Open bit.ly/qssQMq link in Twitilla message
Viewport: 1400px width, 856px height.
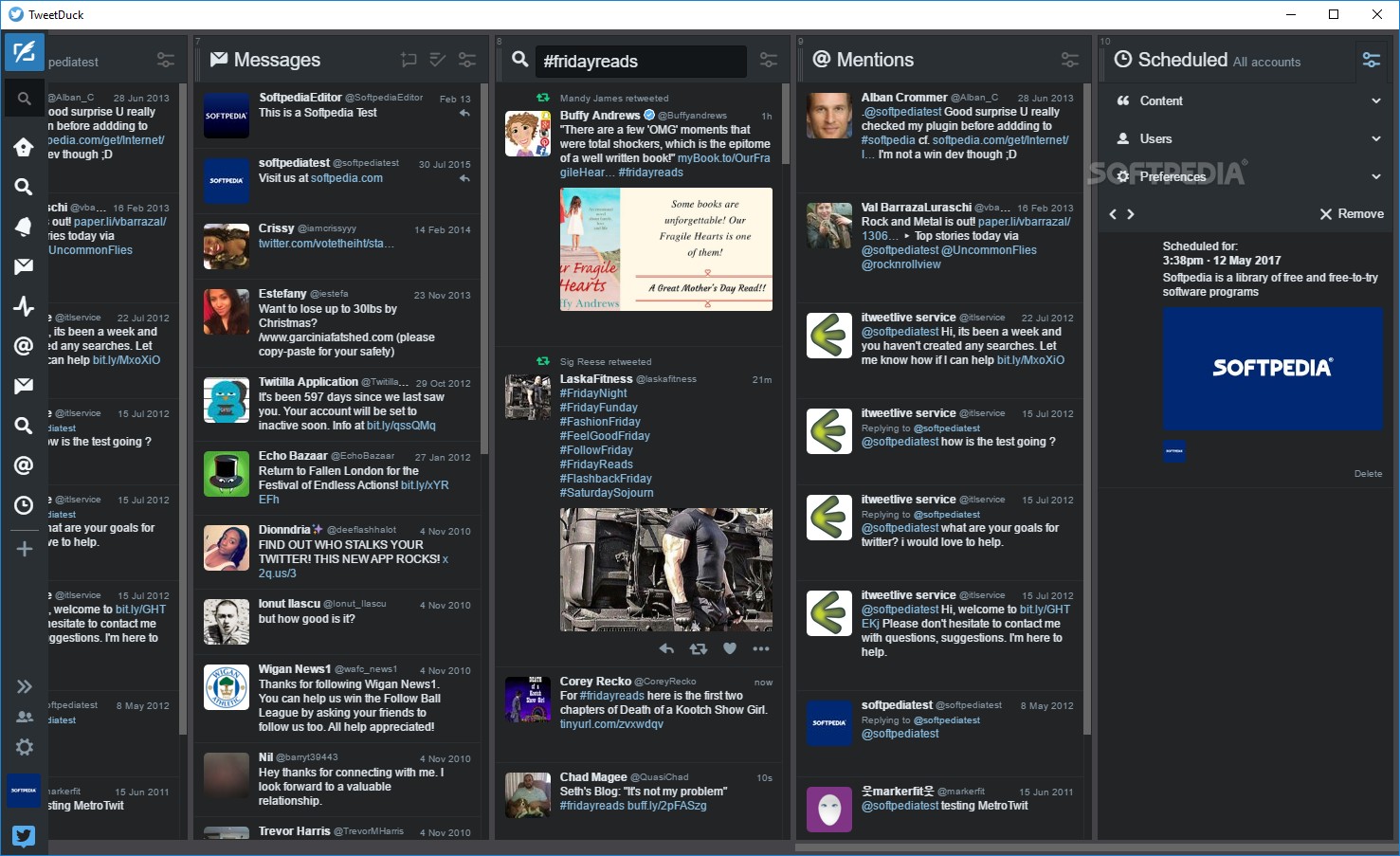tap(401, 426)
